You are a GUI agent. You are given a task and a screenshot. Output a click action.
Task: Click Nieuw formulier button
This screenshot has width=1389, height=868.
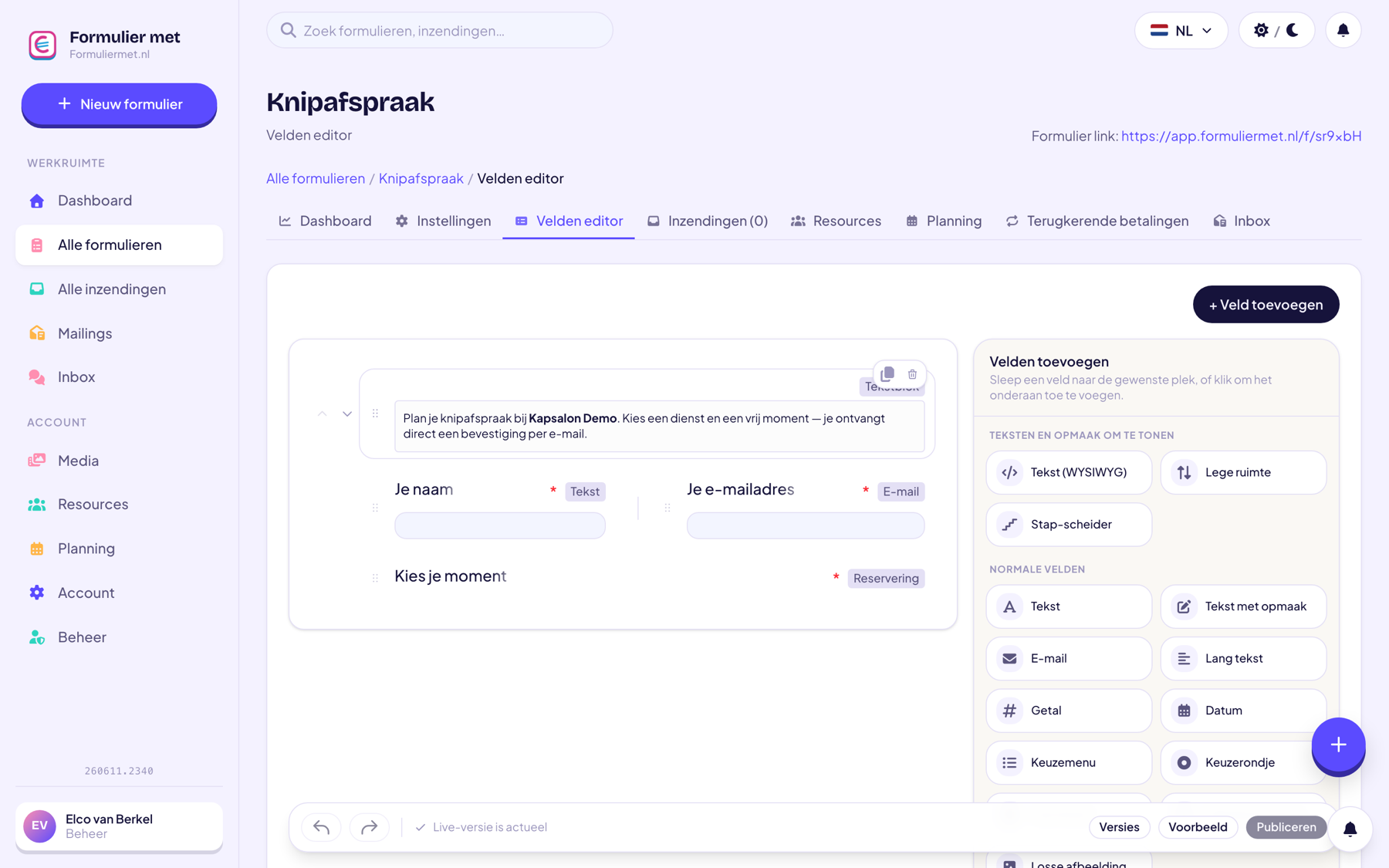[119, 104]
